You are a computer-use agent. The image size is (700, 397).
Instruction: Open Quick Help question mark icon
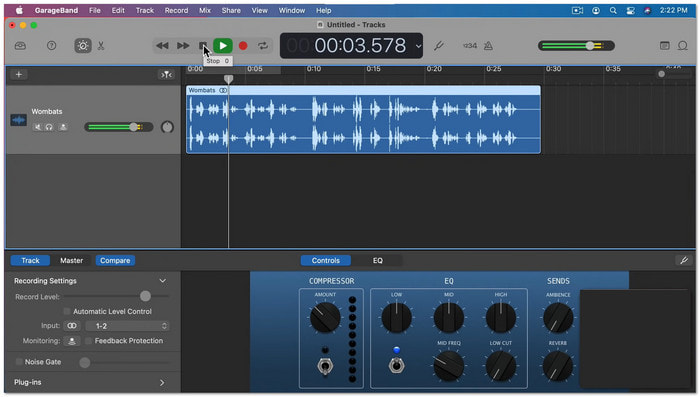(x=52, y=46)
